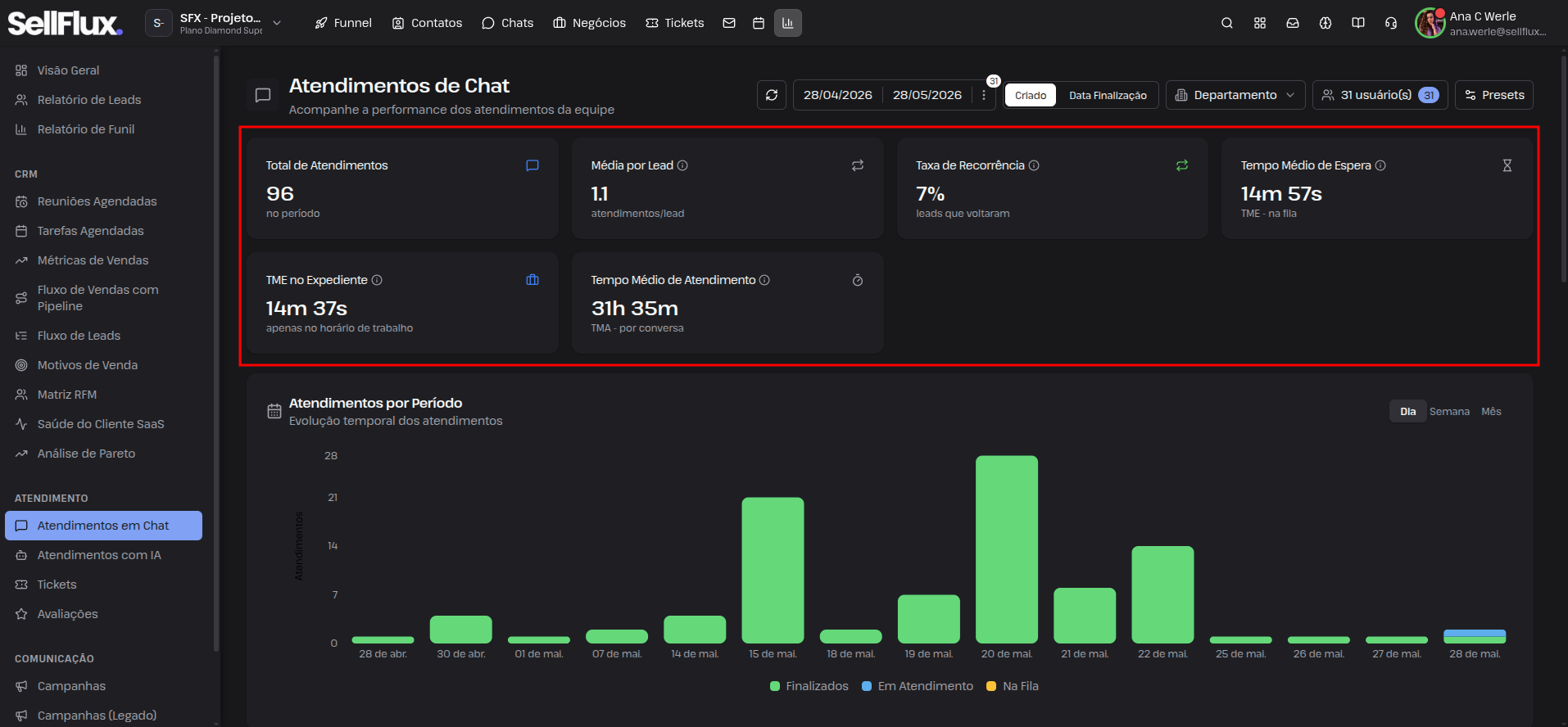Image resolution: width=1568 pixels, height=727 pixels.
Task: Open the apps grid icon in header
Action: tap(1260, 23)
